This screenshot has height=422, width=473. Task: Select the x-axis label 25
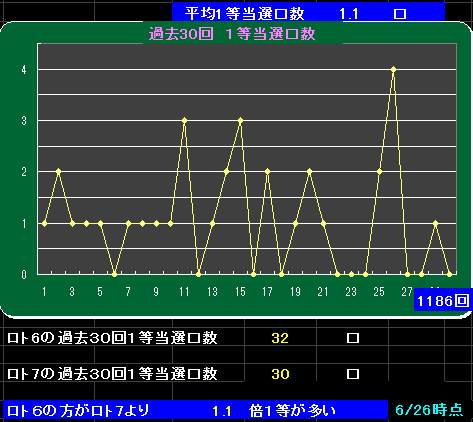pyautogui.click(x=379, y=292)
